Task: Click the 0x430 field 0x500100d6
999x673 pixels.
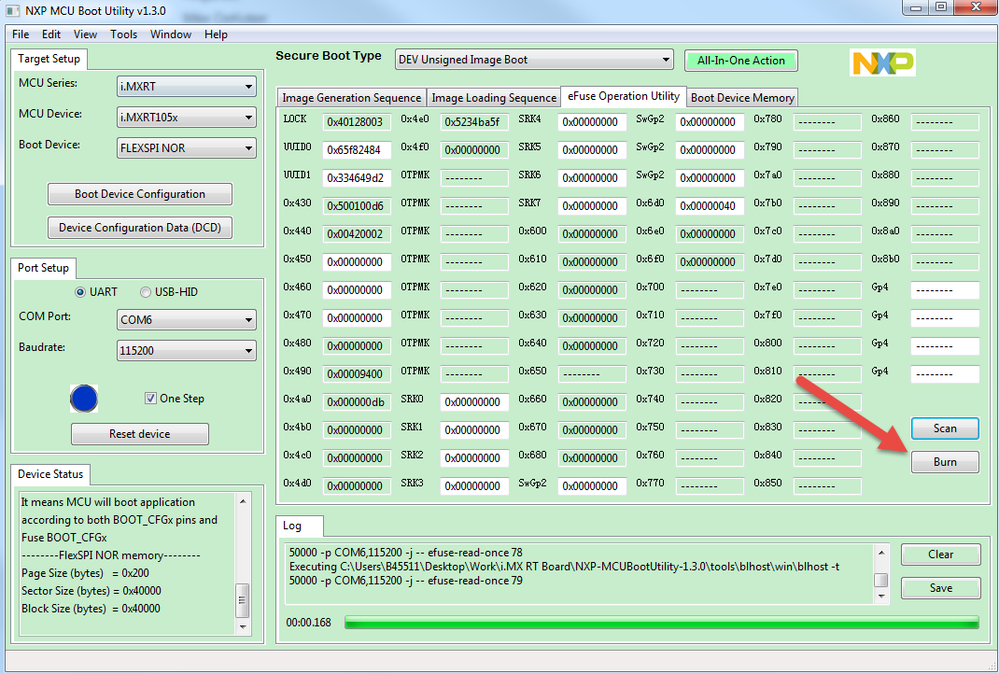Action: 357,206
